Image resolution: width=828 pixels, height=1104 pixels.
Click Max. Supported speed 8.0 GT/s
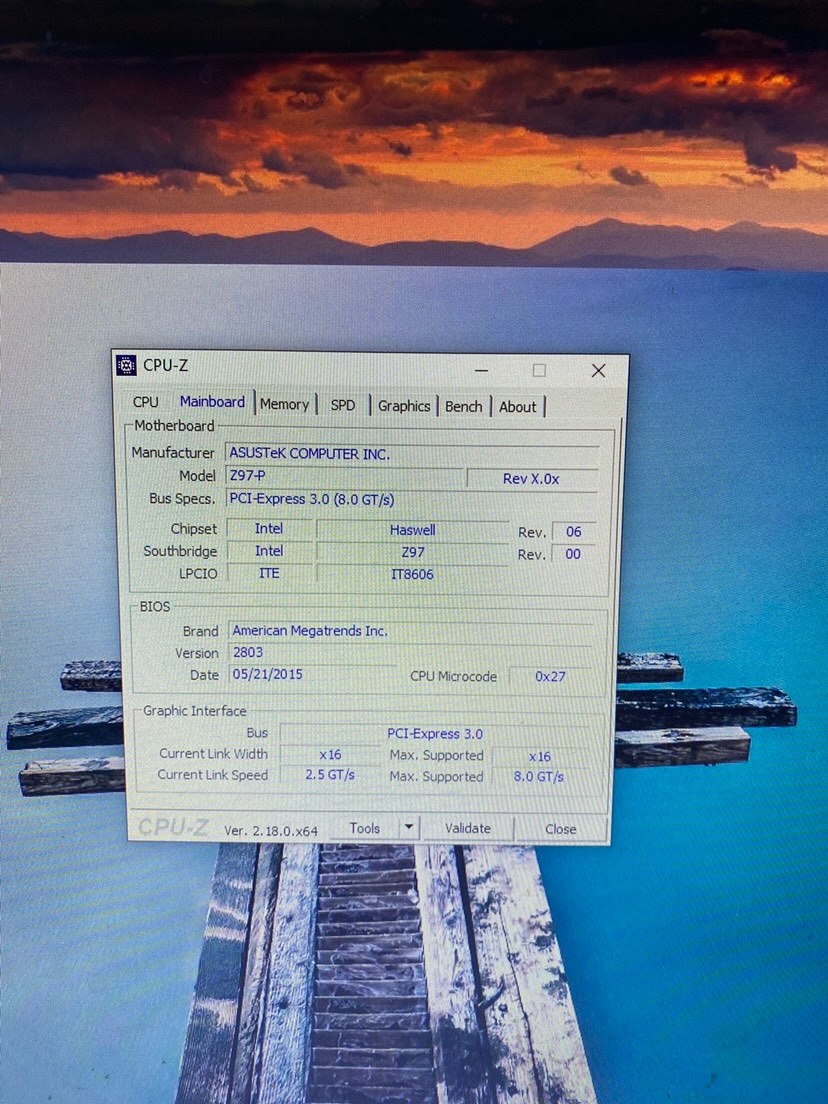(539, 777)
